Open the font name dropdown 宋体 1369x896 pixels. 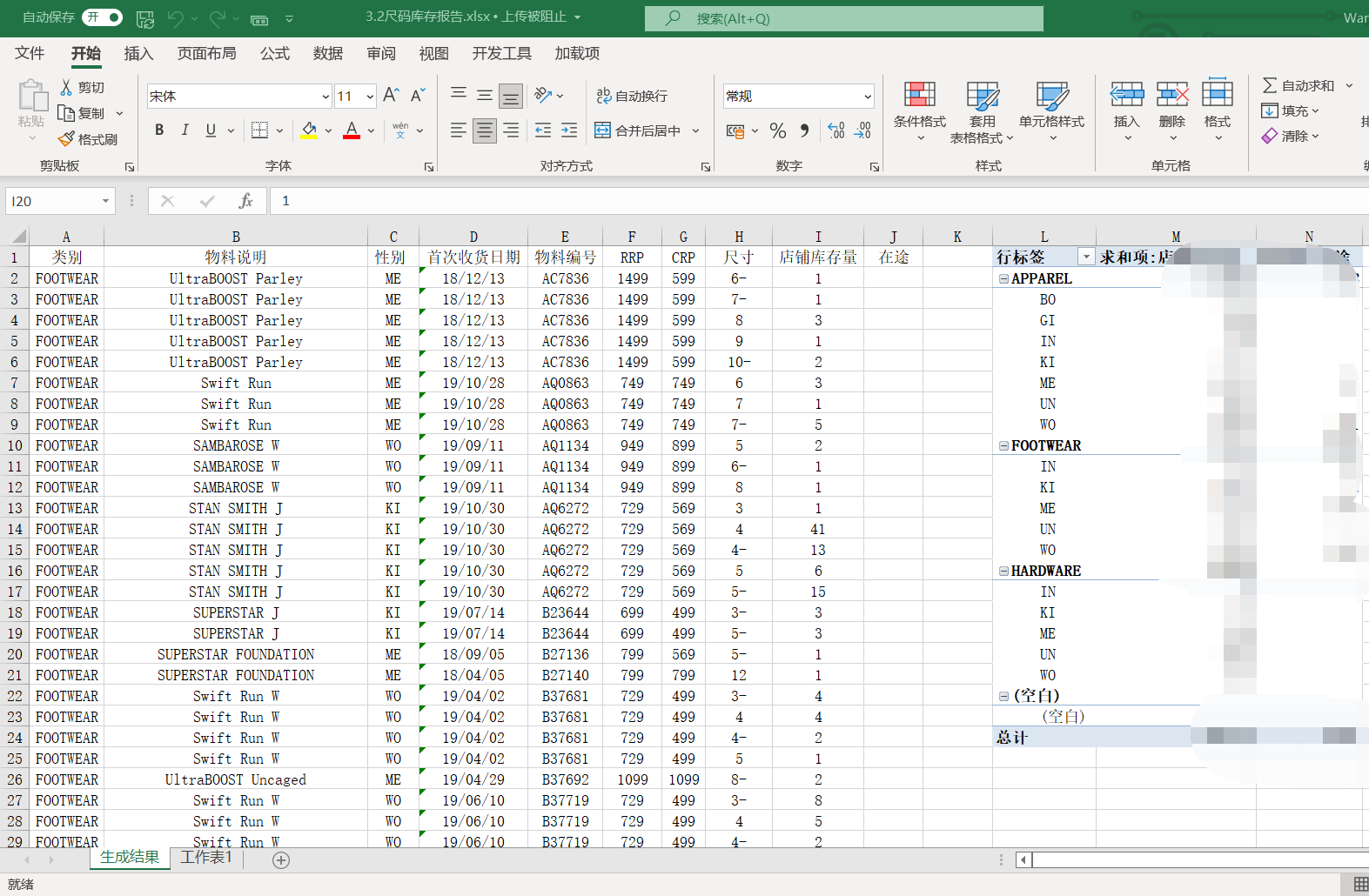click(325, 97)
